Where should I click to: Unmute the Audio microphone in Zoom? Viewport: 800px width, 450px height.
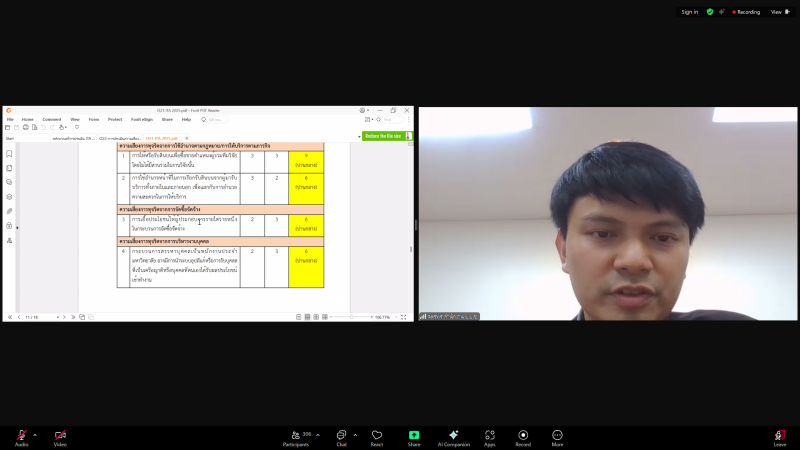[21, 436]
